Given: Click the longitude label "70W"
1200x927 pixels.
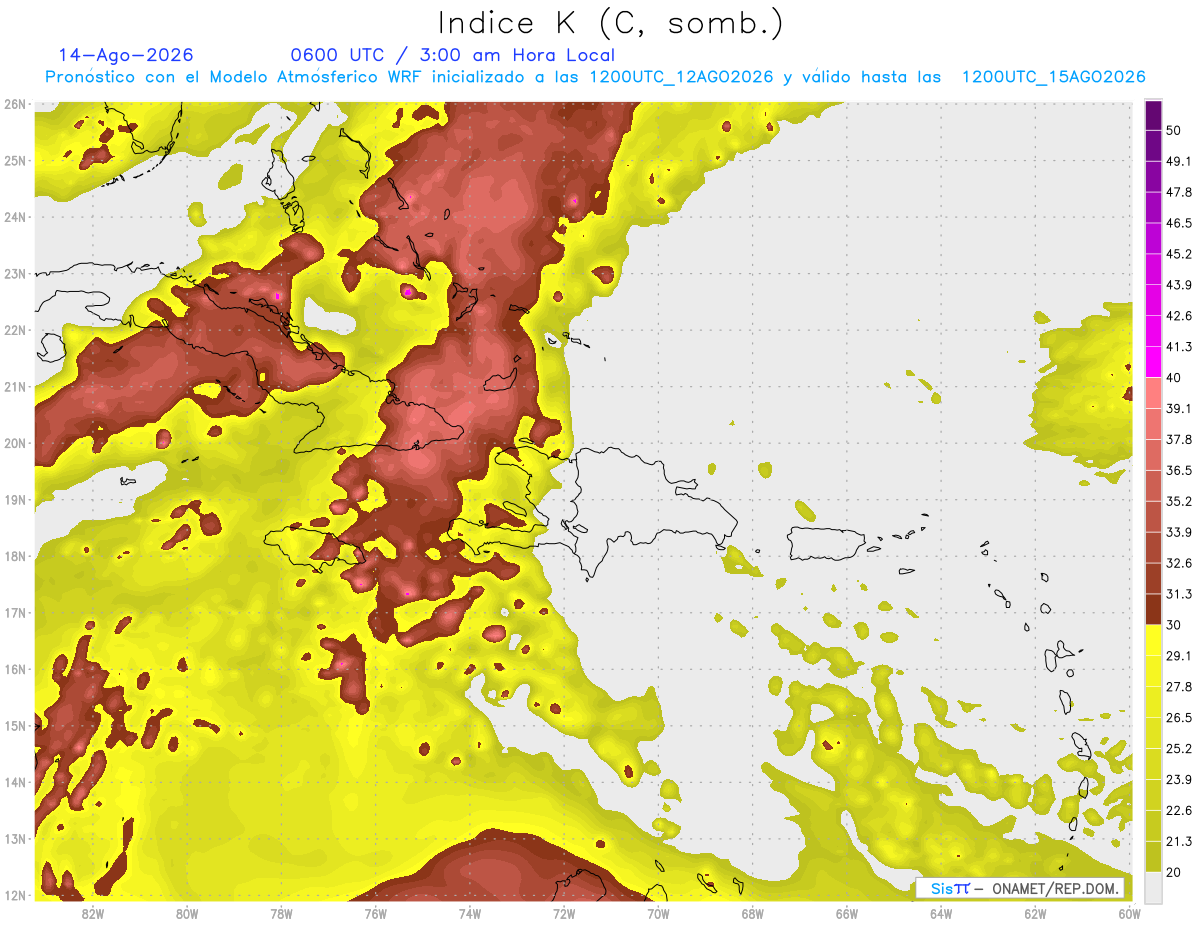Looking at the screenshot, I should tap(658, 913).
